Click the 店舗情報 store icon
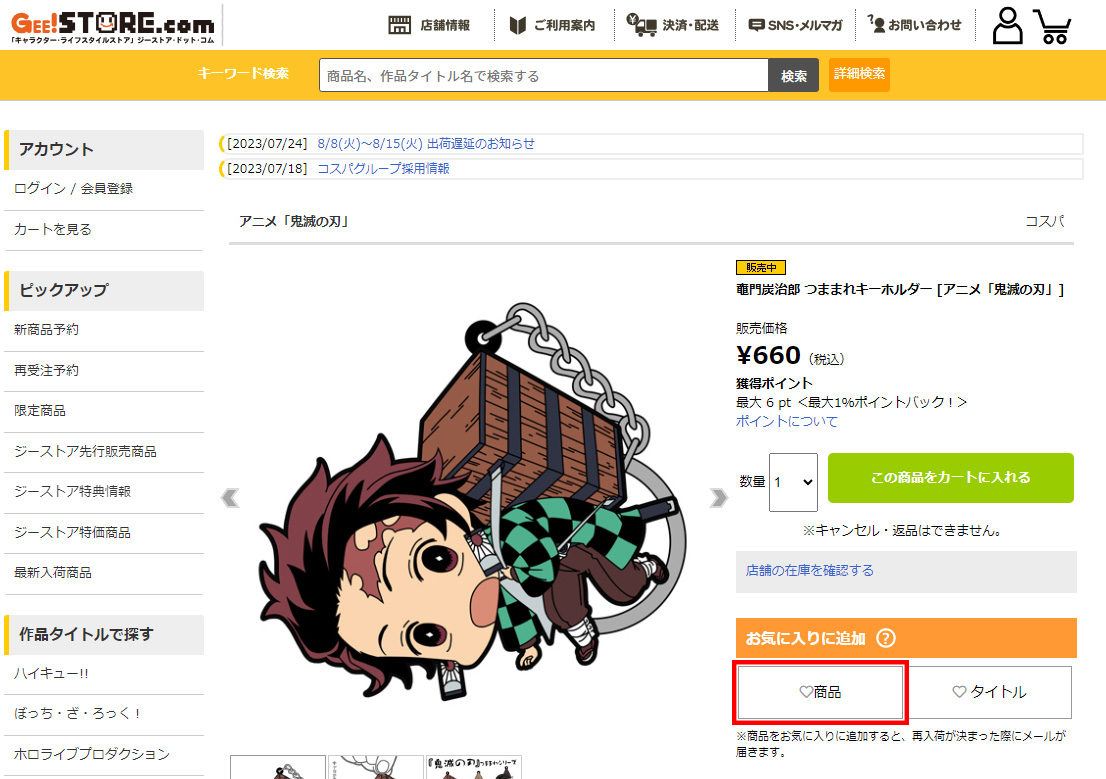 [x=399, y=25]
